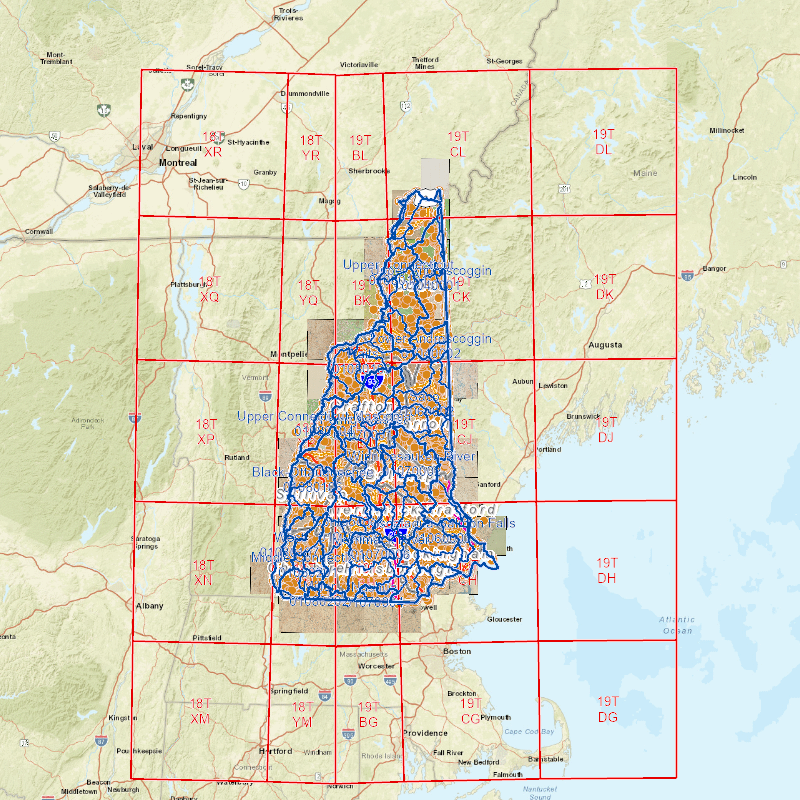The image size is (800, 800).
Task: Click the Route 112 shield near Thetford Mines
Action: tap(405, 105)
